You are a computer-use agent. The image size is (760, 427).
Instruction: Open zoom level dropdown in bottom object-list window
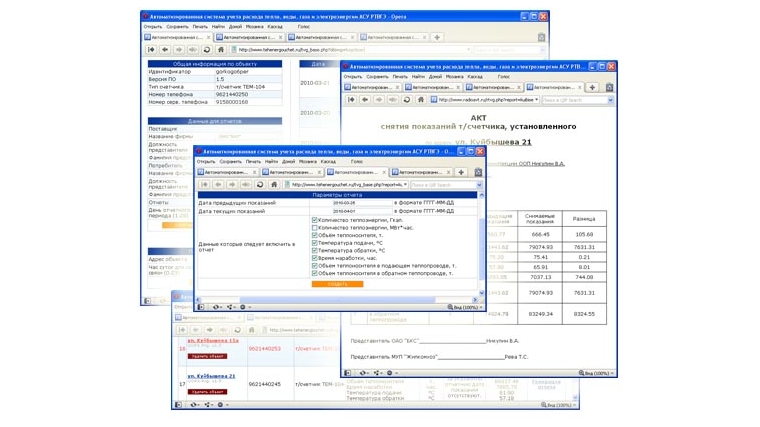coord(558,405)
